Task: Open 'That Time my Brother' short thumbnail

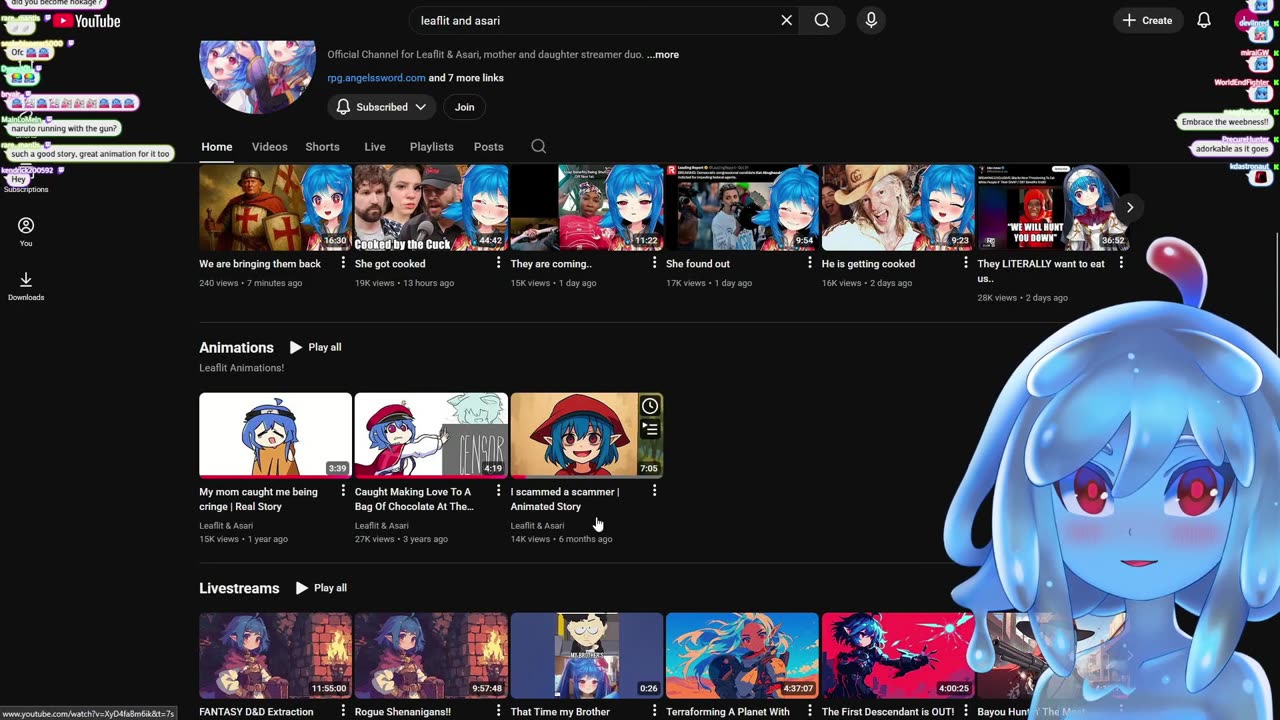Action: (x=587, y=655)
